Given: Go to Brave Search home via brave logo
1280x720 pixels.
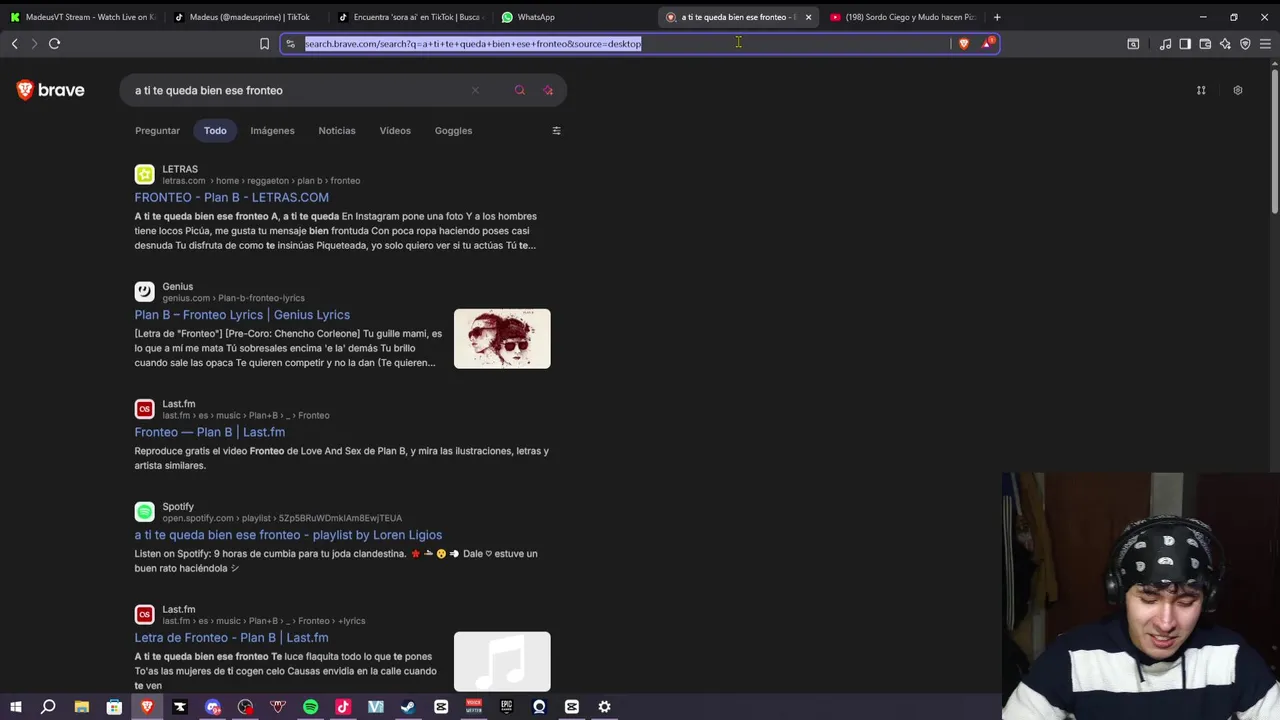Looking at the screenshot, I should point(50,90).
